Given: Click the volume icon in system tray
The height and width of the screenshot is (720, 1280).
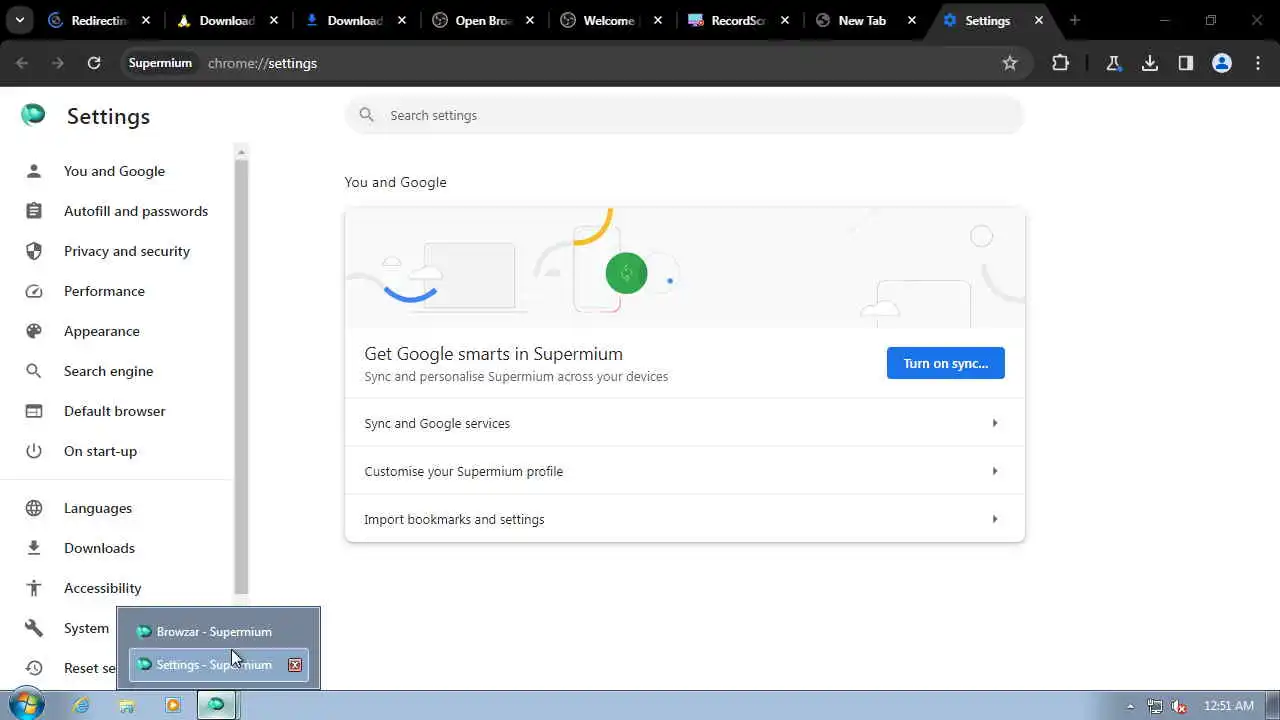Looking at the screenshot, I should click(x=1179, y=706).
